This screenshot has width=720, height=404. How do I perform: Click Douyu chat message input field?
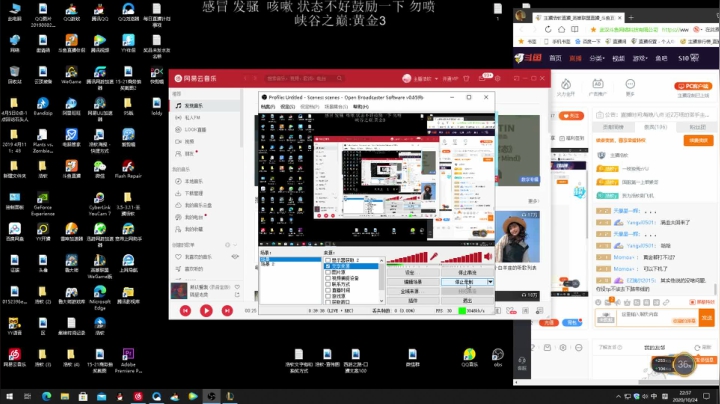[x=658, y=317]
